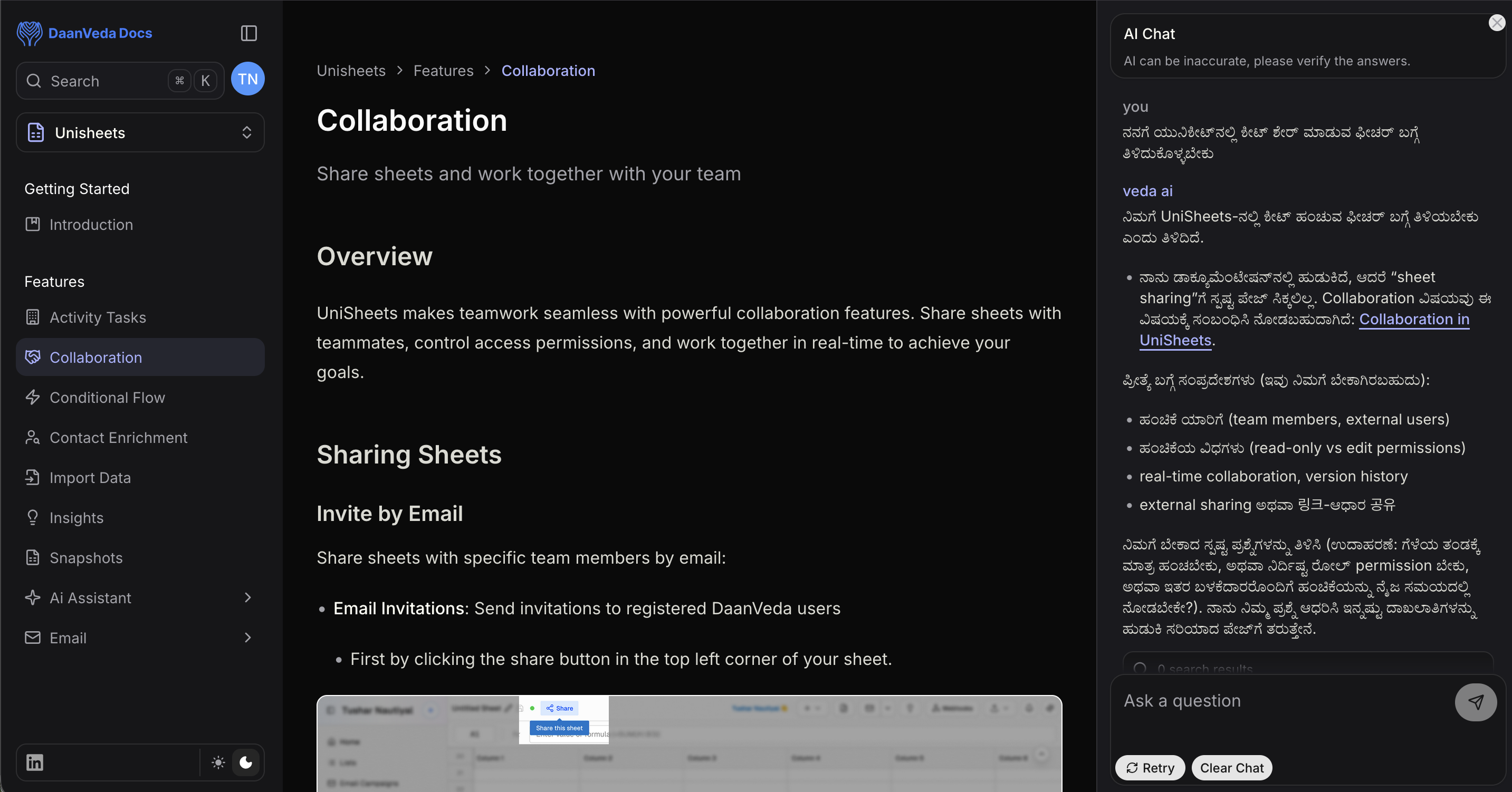Follow the Collaboration in UniSheets link
The width and height of the screenshot is (1512, 792).
coord(1413,320)
